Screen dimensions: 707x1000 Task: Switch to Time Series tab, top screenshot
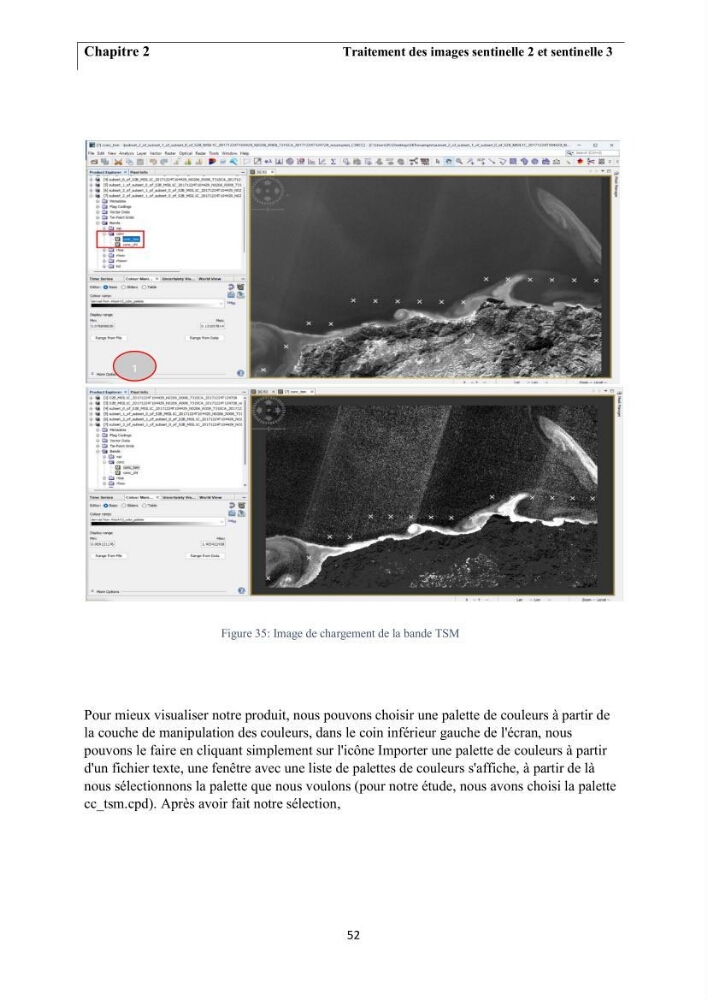click(x=101, y=279)
